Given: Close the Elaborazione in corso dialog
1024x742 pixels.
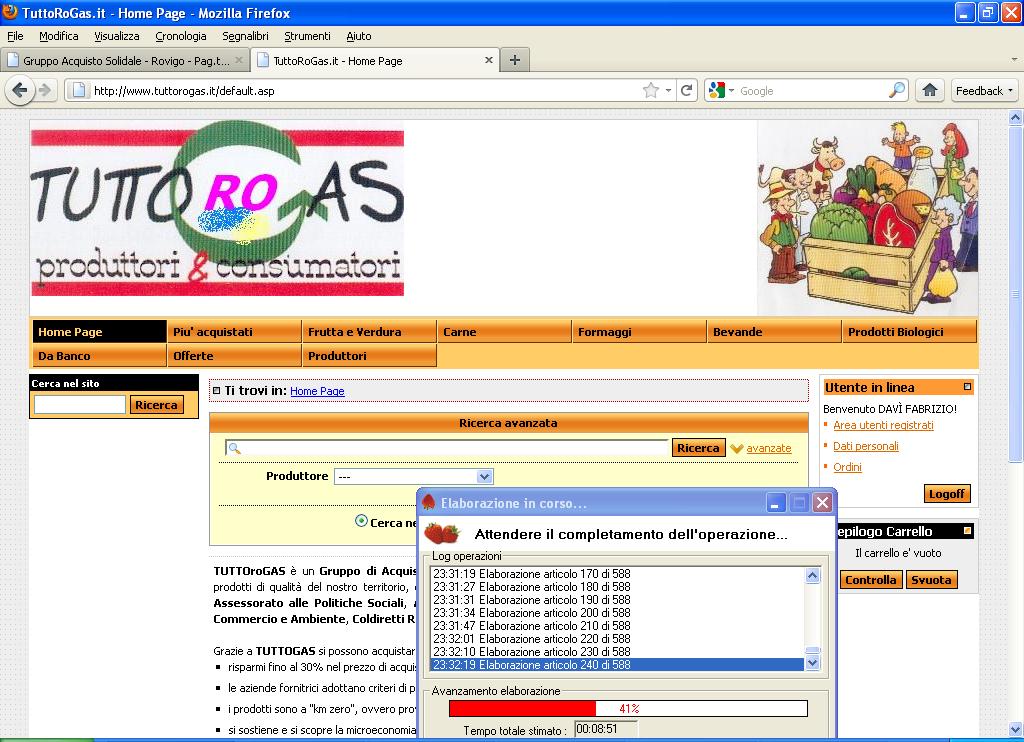Looking at the screenshot, I should coord(822,503).
